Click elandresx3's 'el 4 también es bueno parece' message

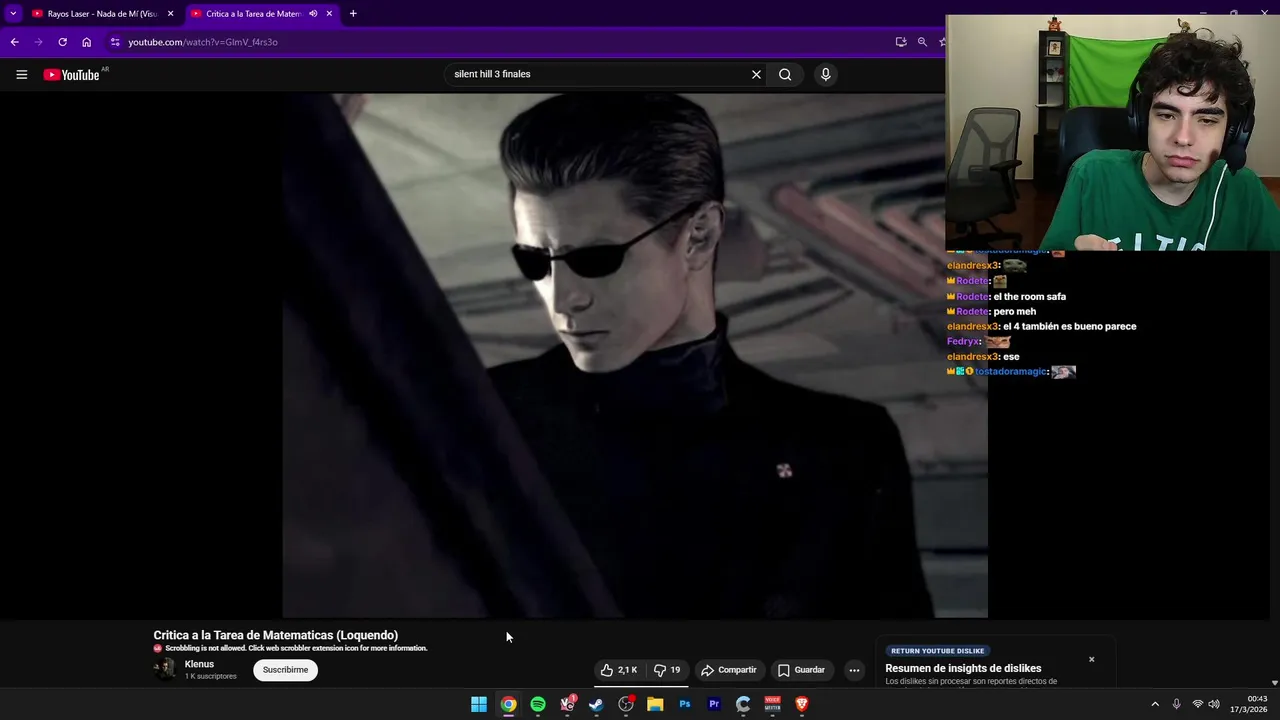pos(1069,326)
